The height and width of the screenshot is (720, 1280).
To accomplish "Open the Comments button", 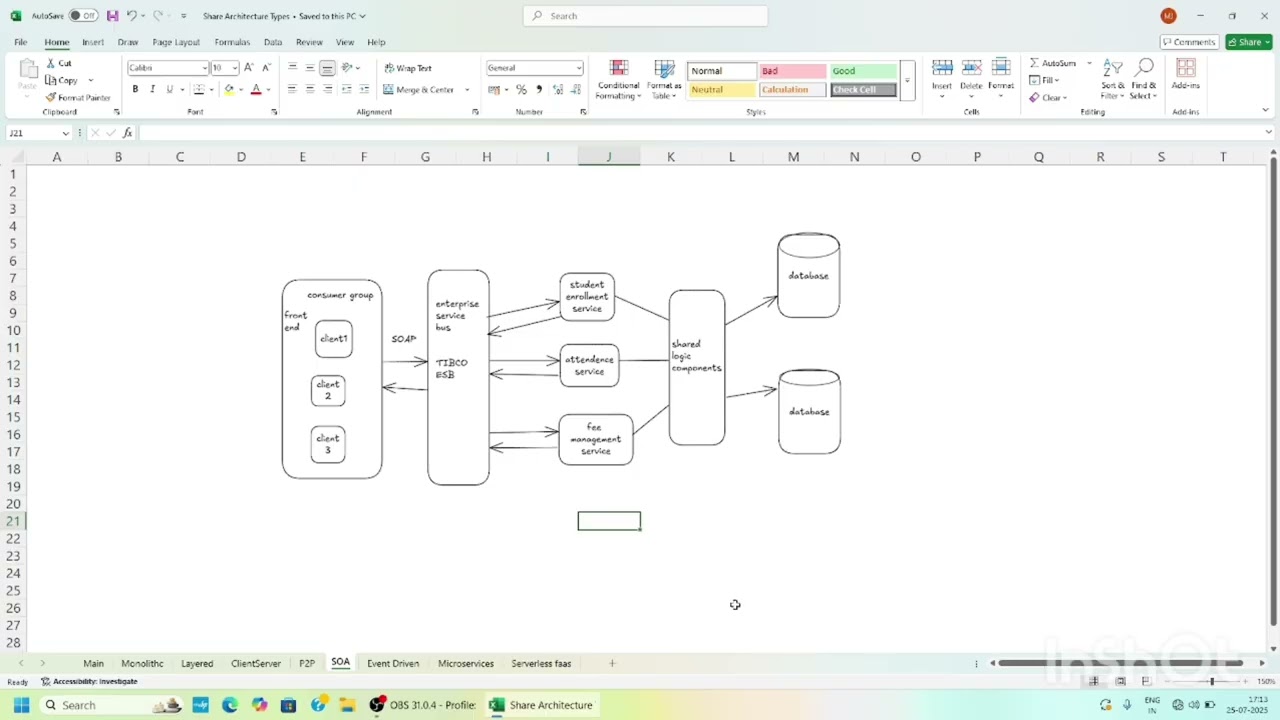I will [1189, 42].
